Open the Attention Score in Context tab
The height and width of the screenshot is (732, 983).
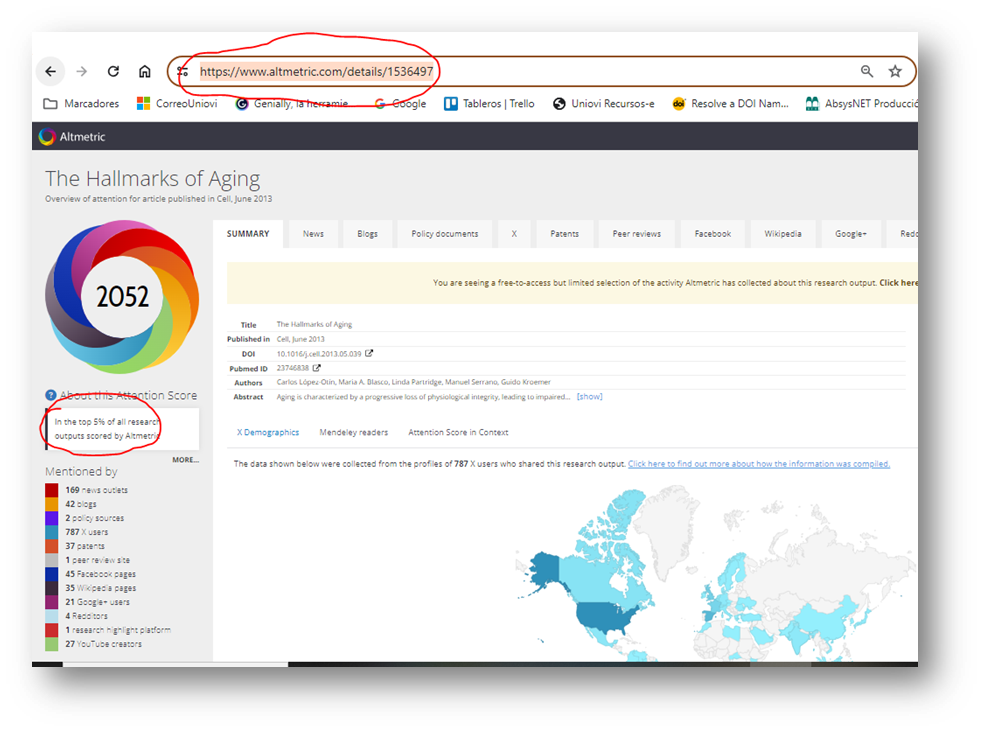click(x=458, y=433)
